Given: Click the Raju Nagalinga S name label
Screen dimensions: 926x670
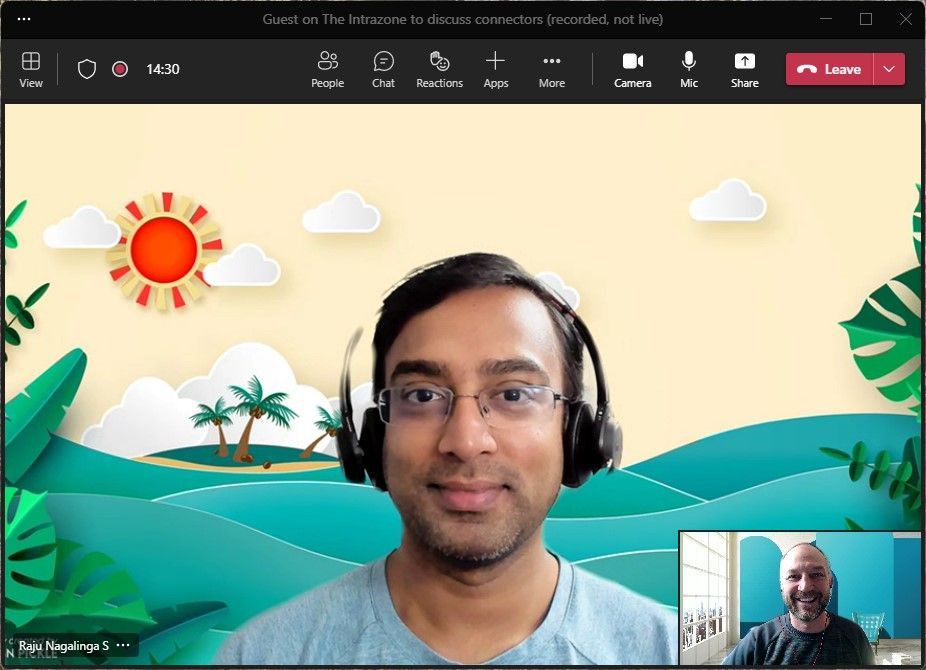Looking at the screenshot, I should pyautogui.click(x=64, y=646).
